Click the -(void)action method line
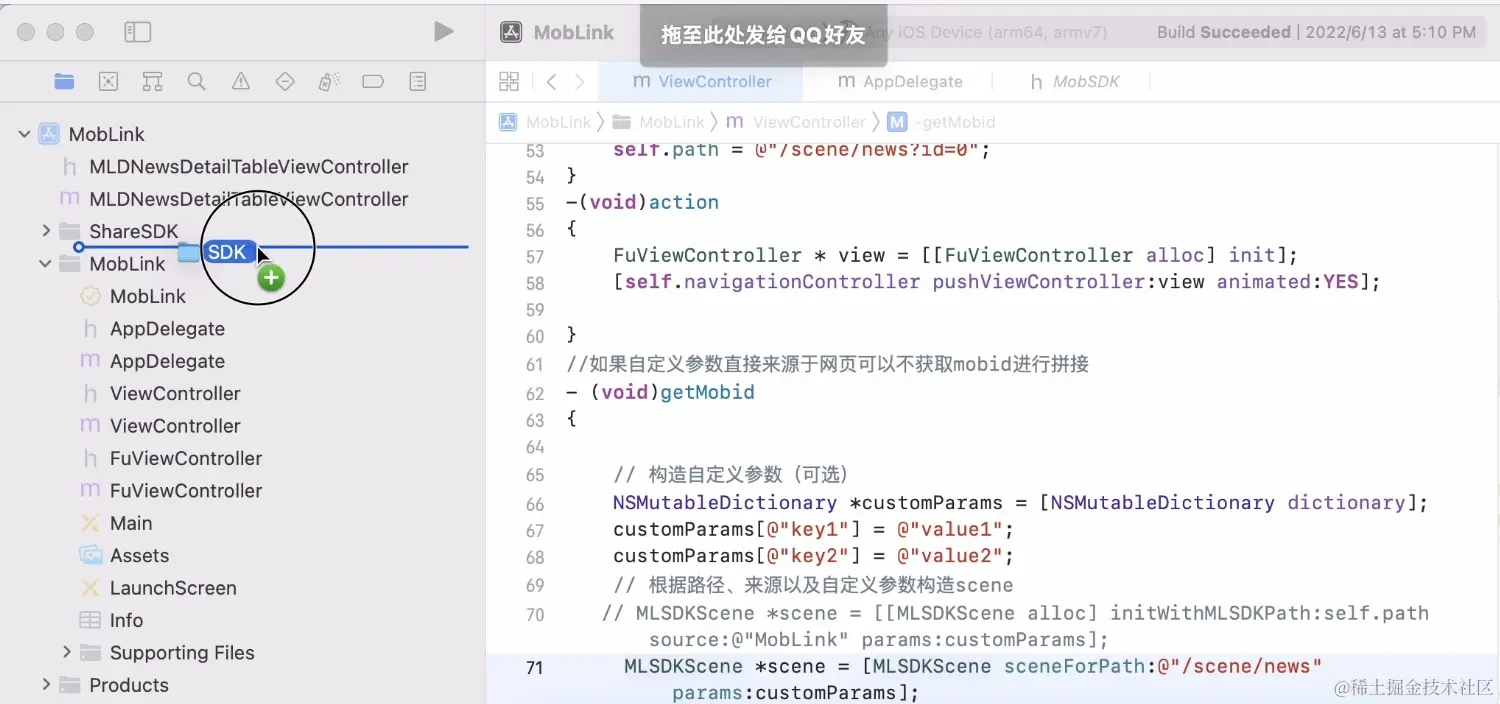This screenshot has height=704, width=1500. pyautogui.click(x=642, y=202)
